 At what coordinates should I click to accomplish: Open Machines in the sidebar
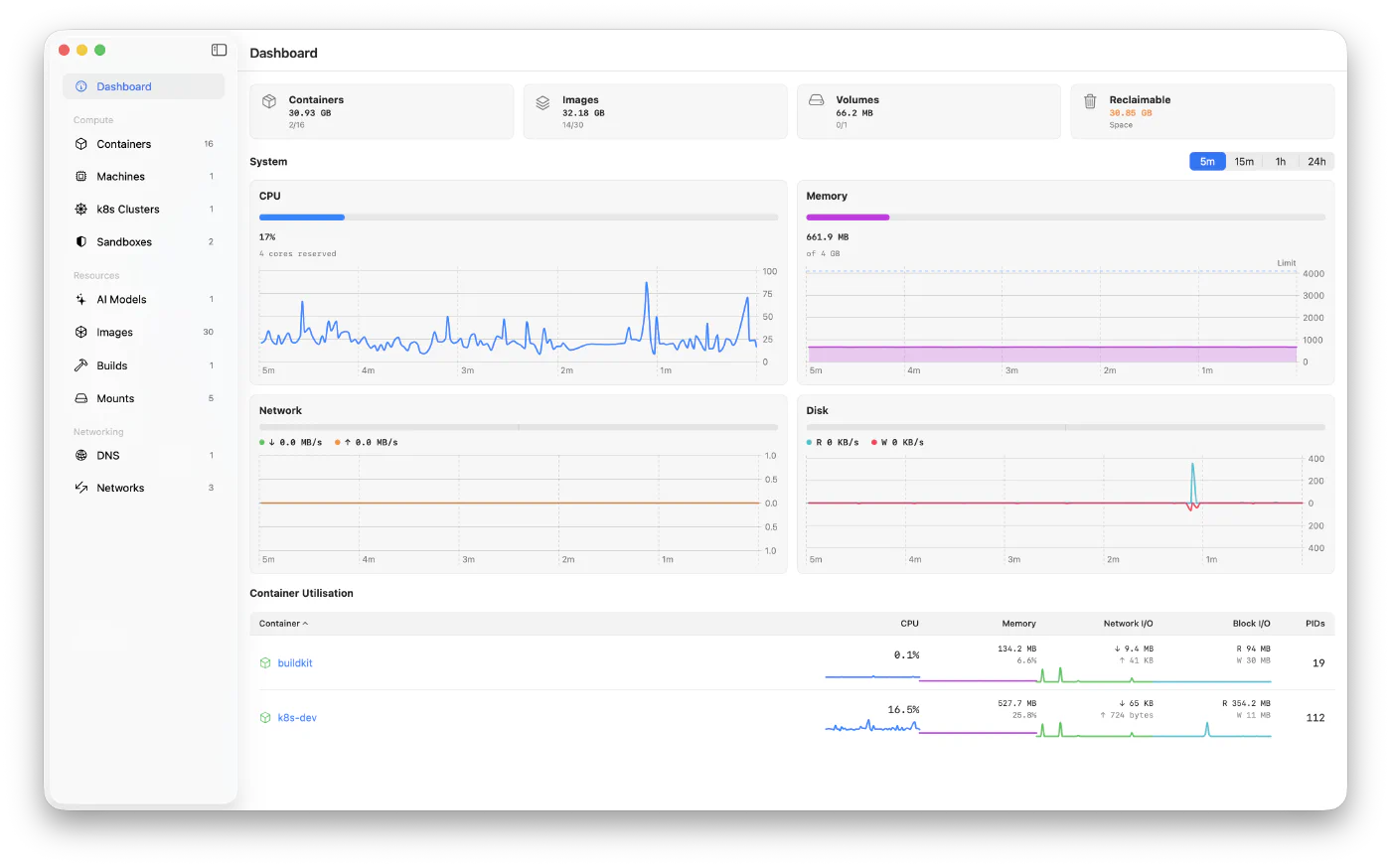[144, 177]
